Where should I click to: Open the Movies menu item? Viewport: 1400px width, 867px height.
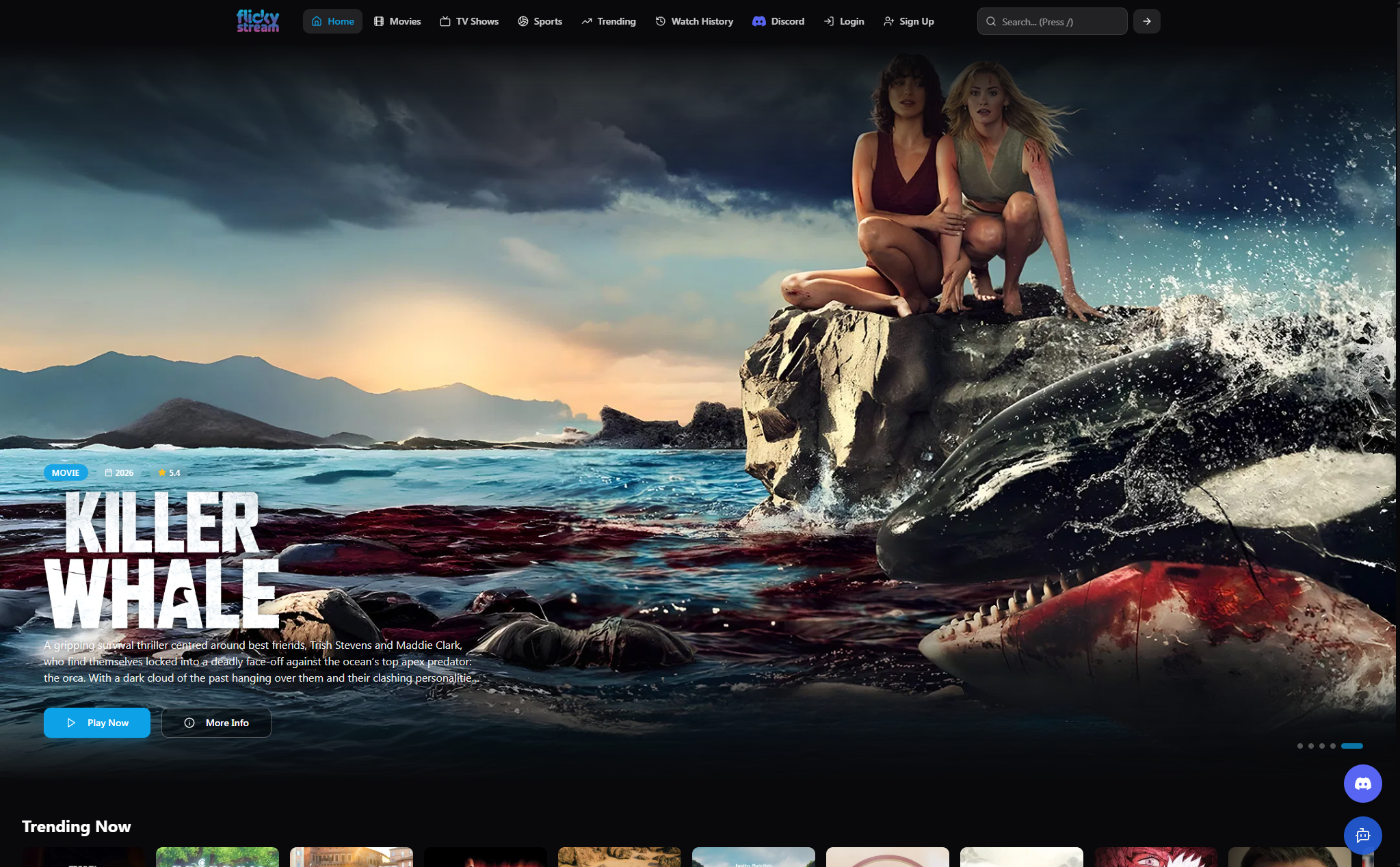click(x=397, y=21)
